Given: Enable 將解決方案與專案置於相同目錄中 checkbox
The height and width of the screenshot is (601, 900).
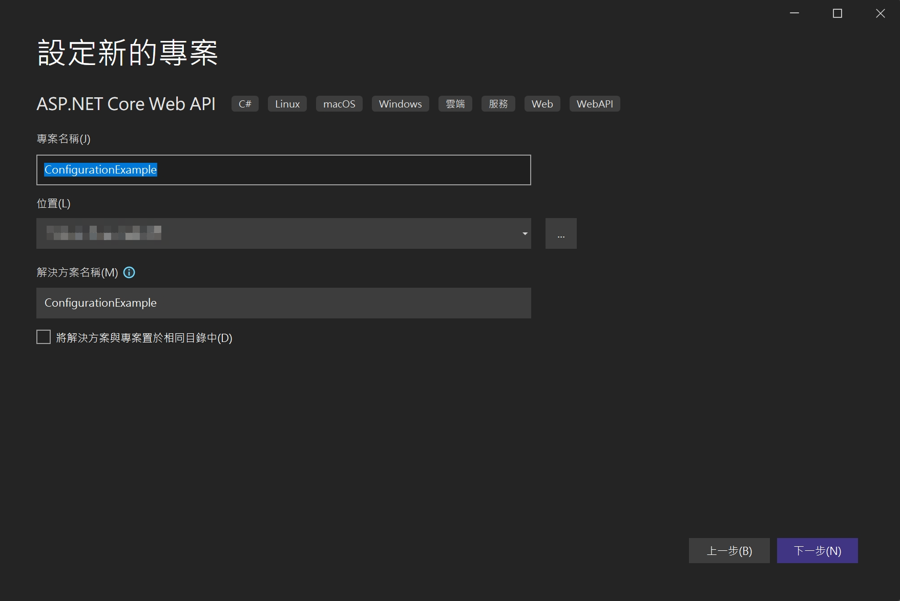Looking at the screenshot, I should click(44, 337).
